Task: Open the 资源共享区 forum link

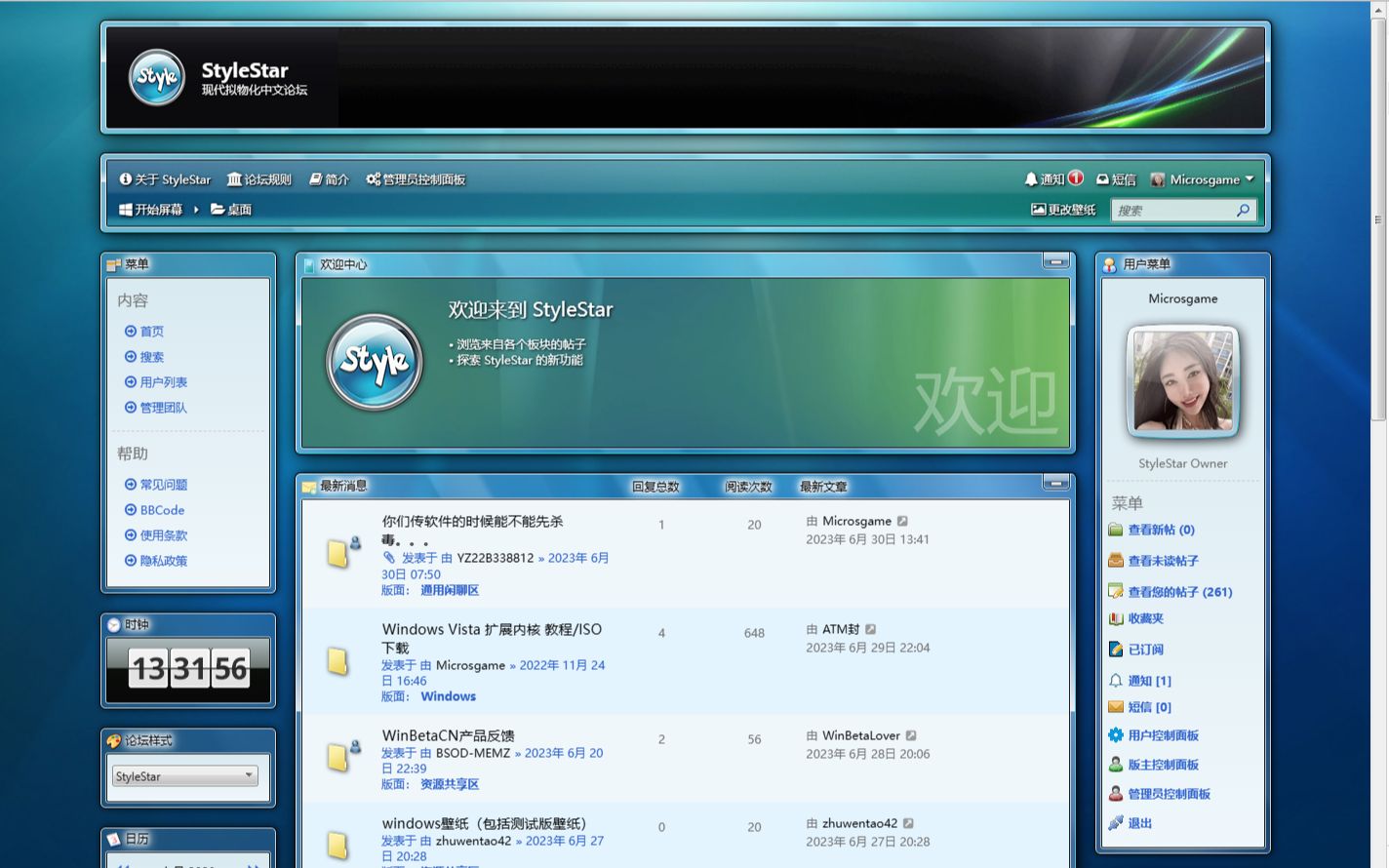Action: 450,784
